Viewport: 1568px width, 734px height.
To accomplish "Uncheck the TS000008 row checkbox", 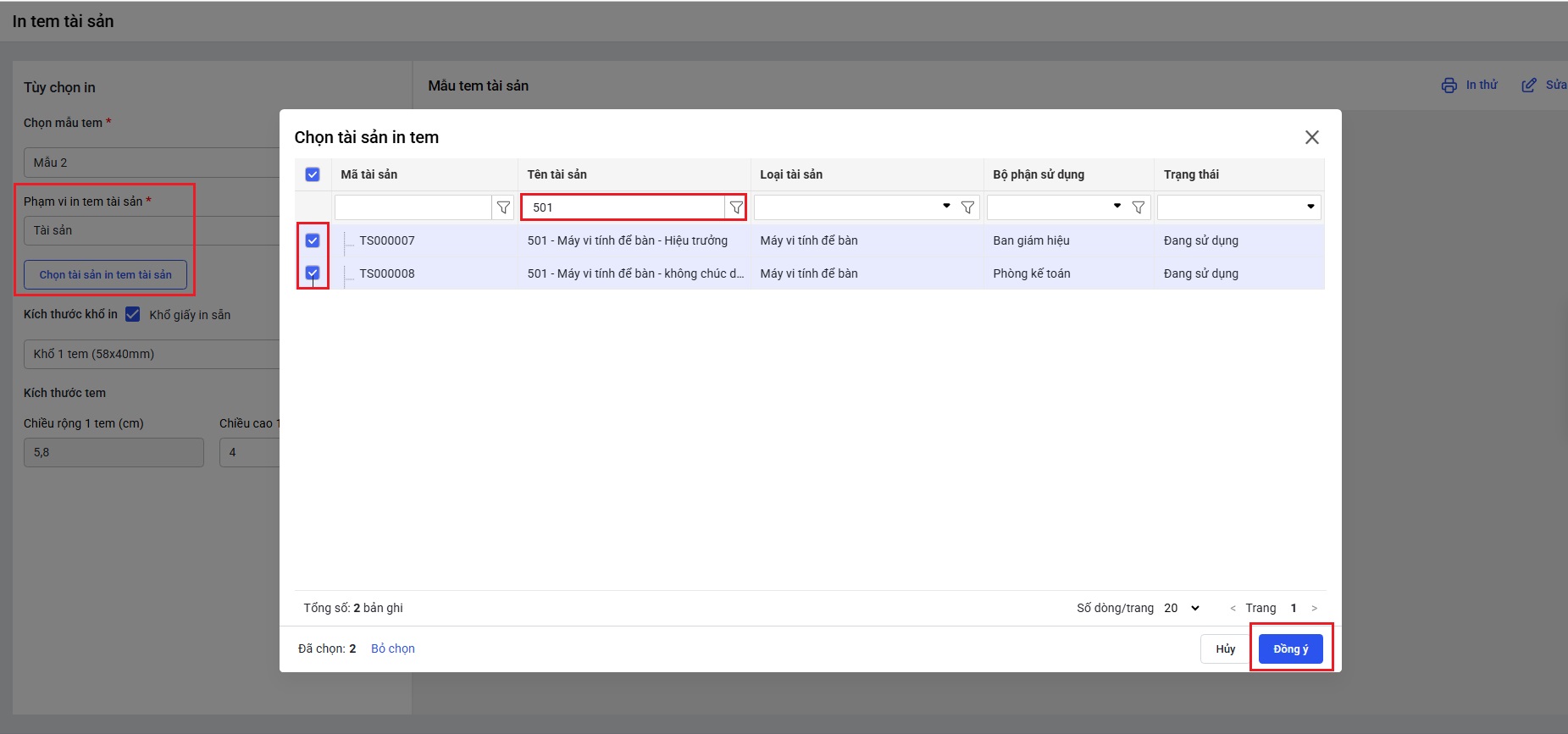I will pyautogui.click(x=313, y=273).
